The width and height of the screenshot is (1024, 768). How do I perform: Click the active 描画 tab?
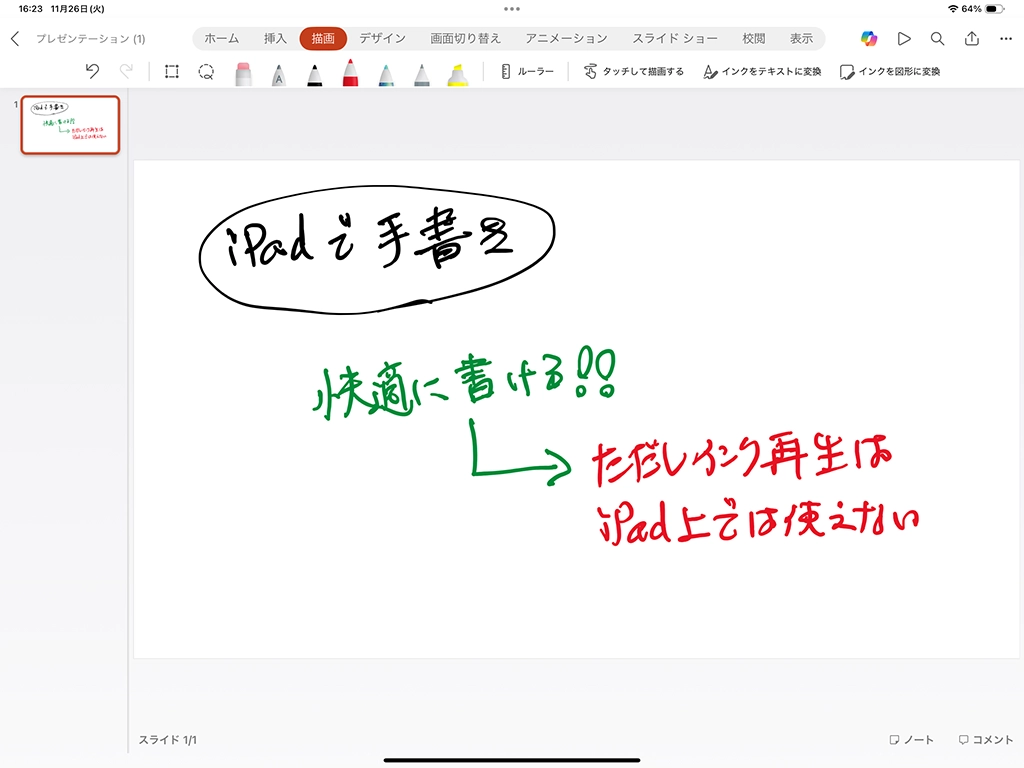323,39
